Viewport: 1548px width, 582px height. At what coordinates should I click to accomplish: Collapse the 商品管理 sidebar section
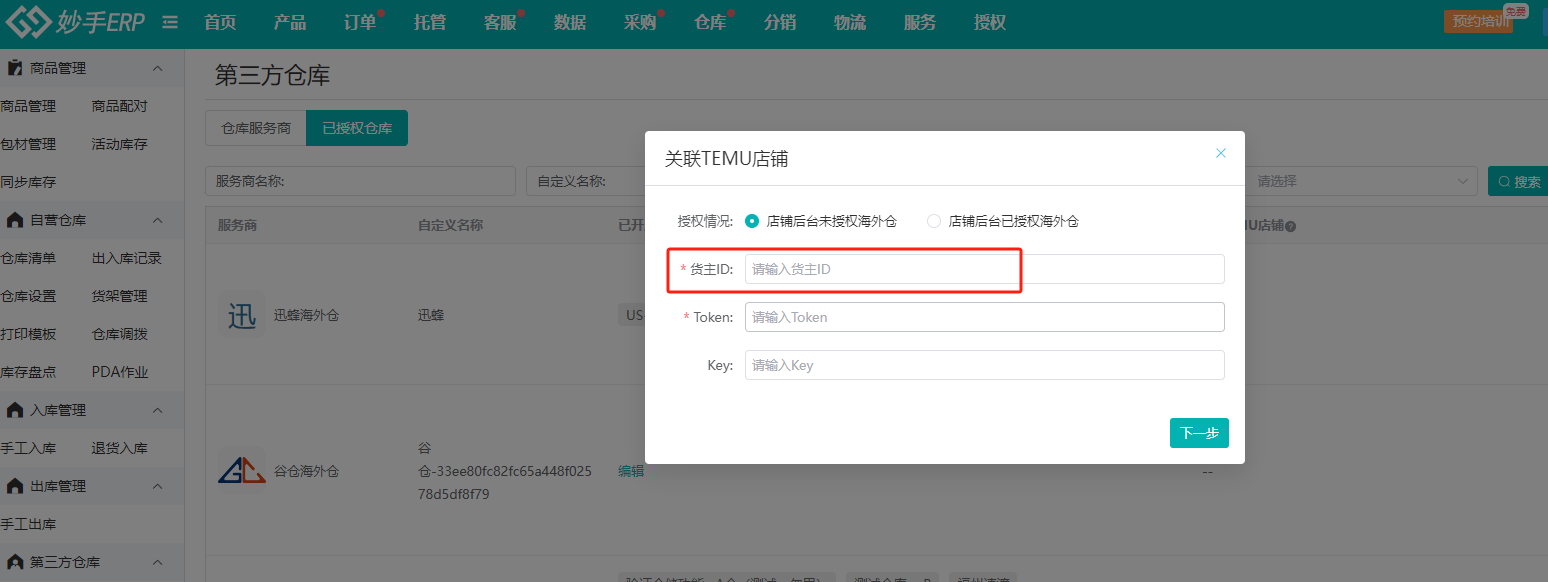pos(157,68)
